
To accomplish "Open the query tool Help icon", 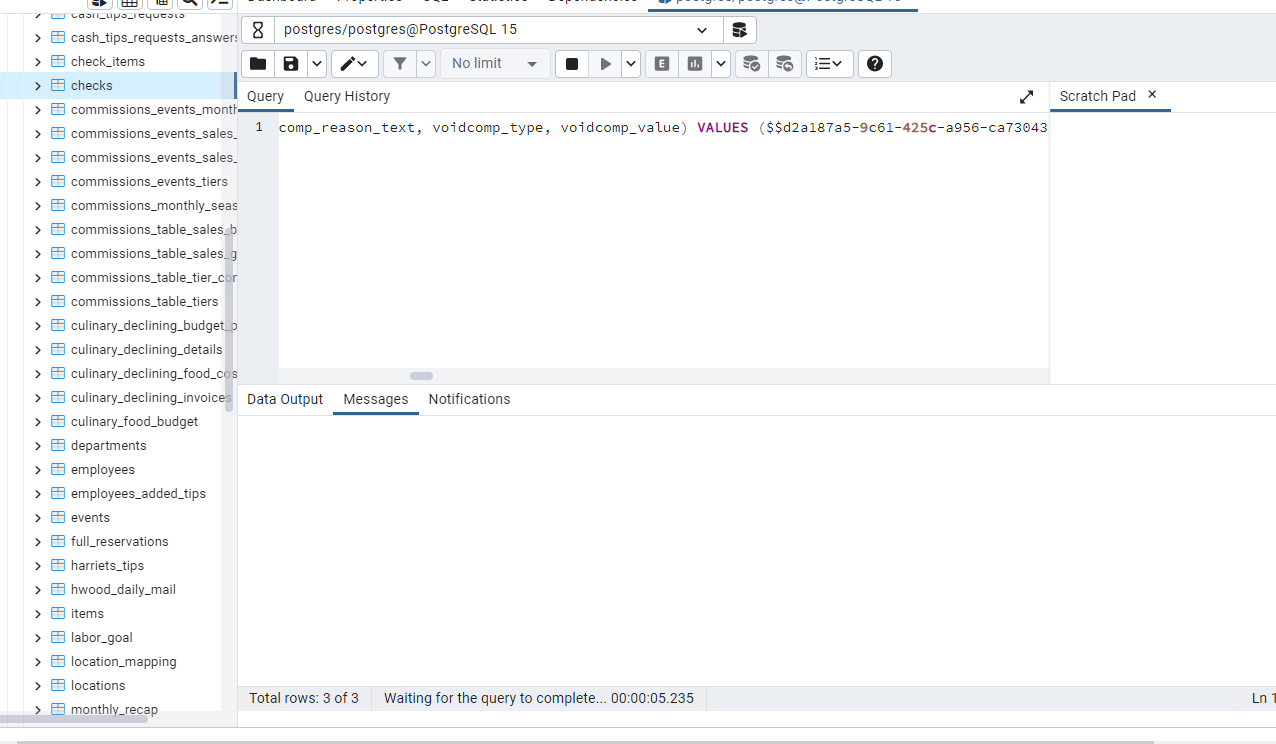I will point(875,64).
